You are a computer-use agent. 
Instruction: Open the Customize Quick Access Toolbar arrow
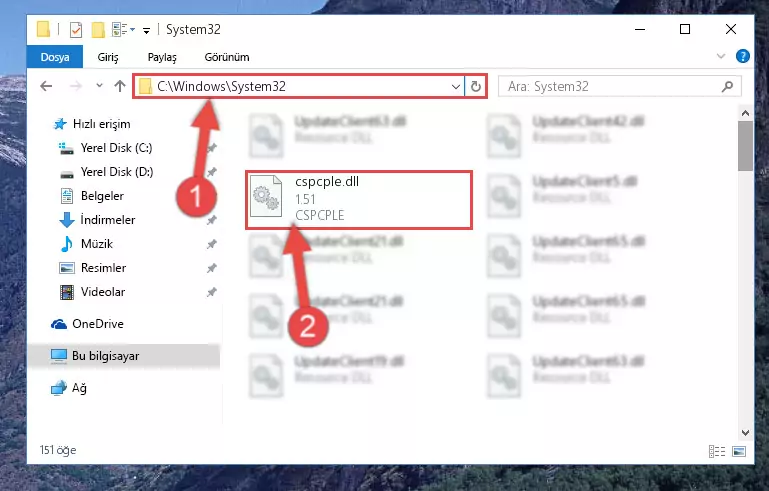(146, 31)
